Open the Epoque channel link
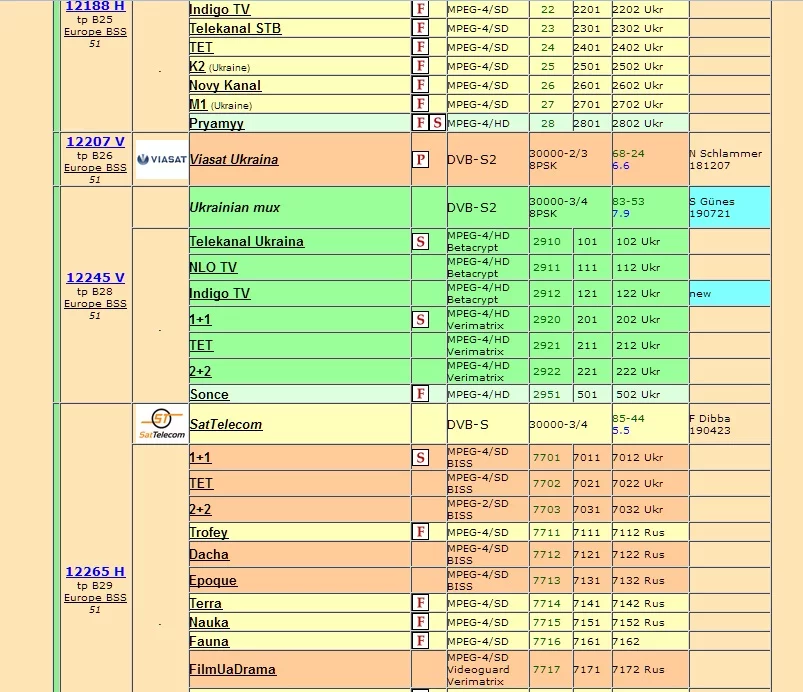This screenshot has height=692, width=803. pyautogui.click(x=213, y=581)
